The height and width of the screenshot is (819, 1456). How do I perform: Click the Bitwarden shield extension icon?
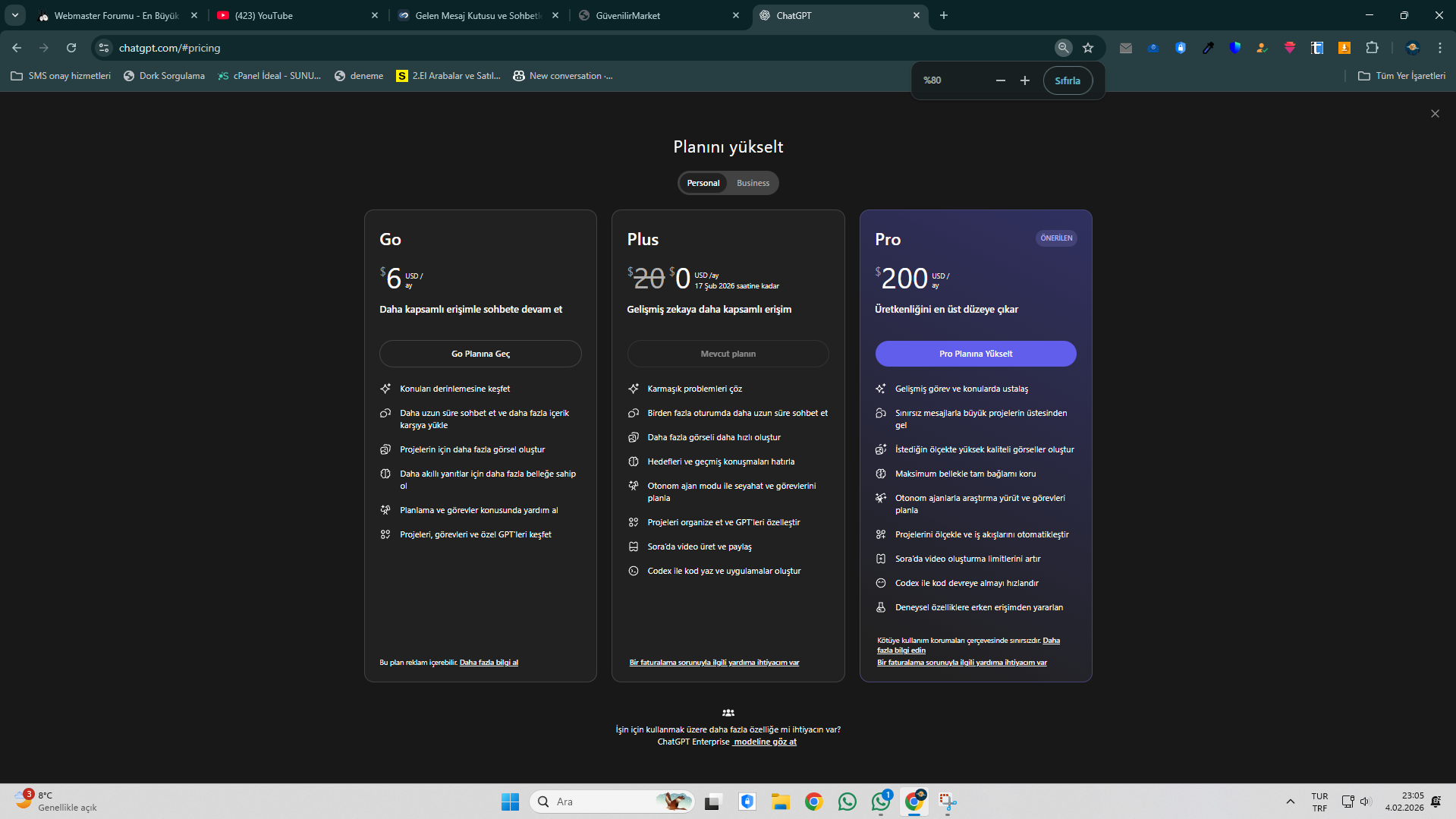click(1181, 48)
